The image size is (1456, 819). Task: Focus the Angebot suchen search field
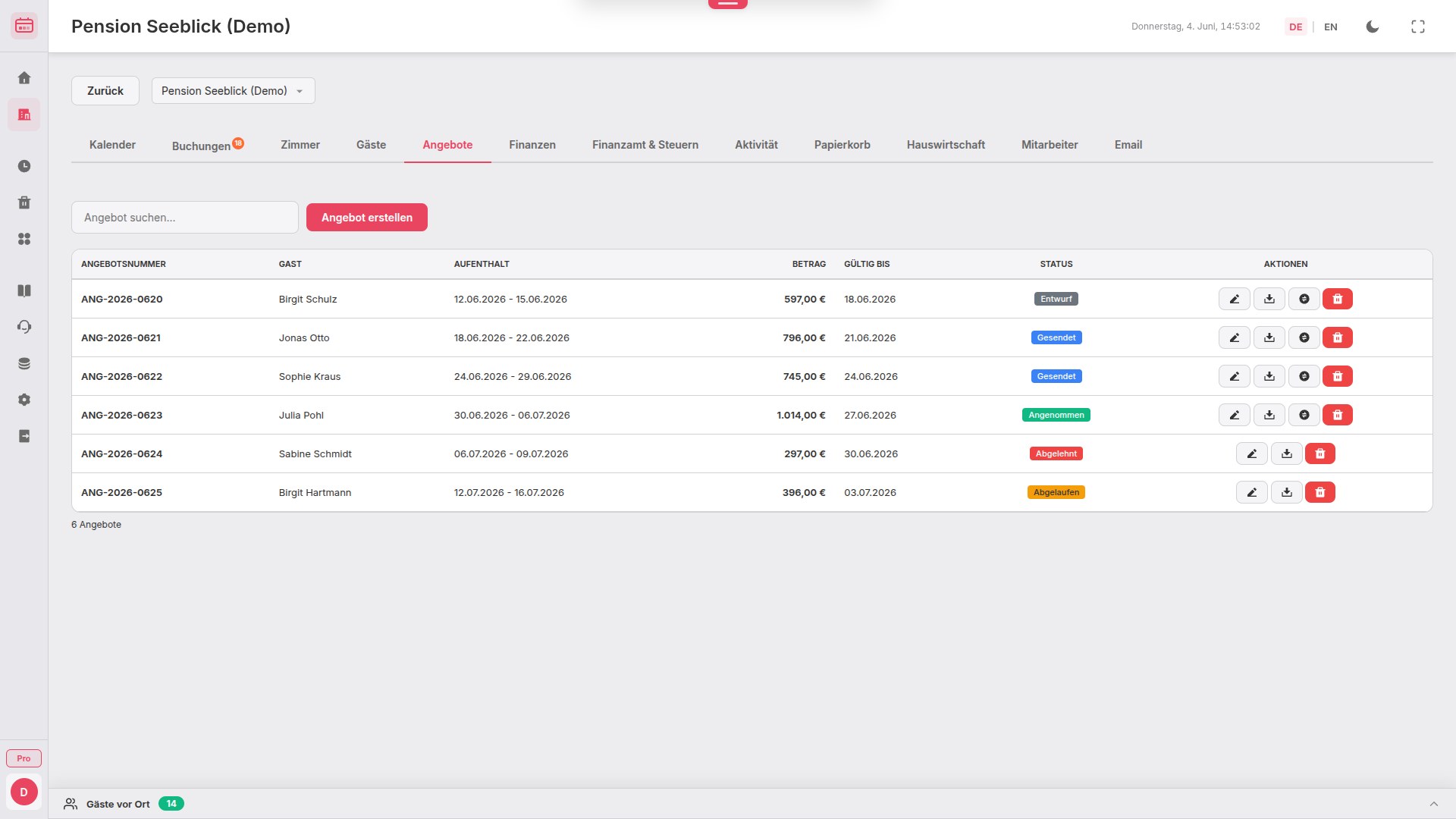pyautogui.click(x=185, y=218)
